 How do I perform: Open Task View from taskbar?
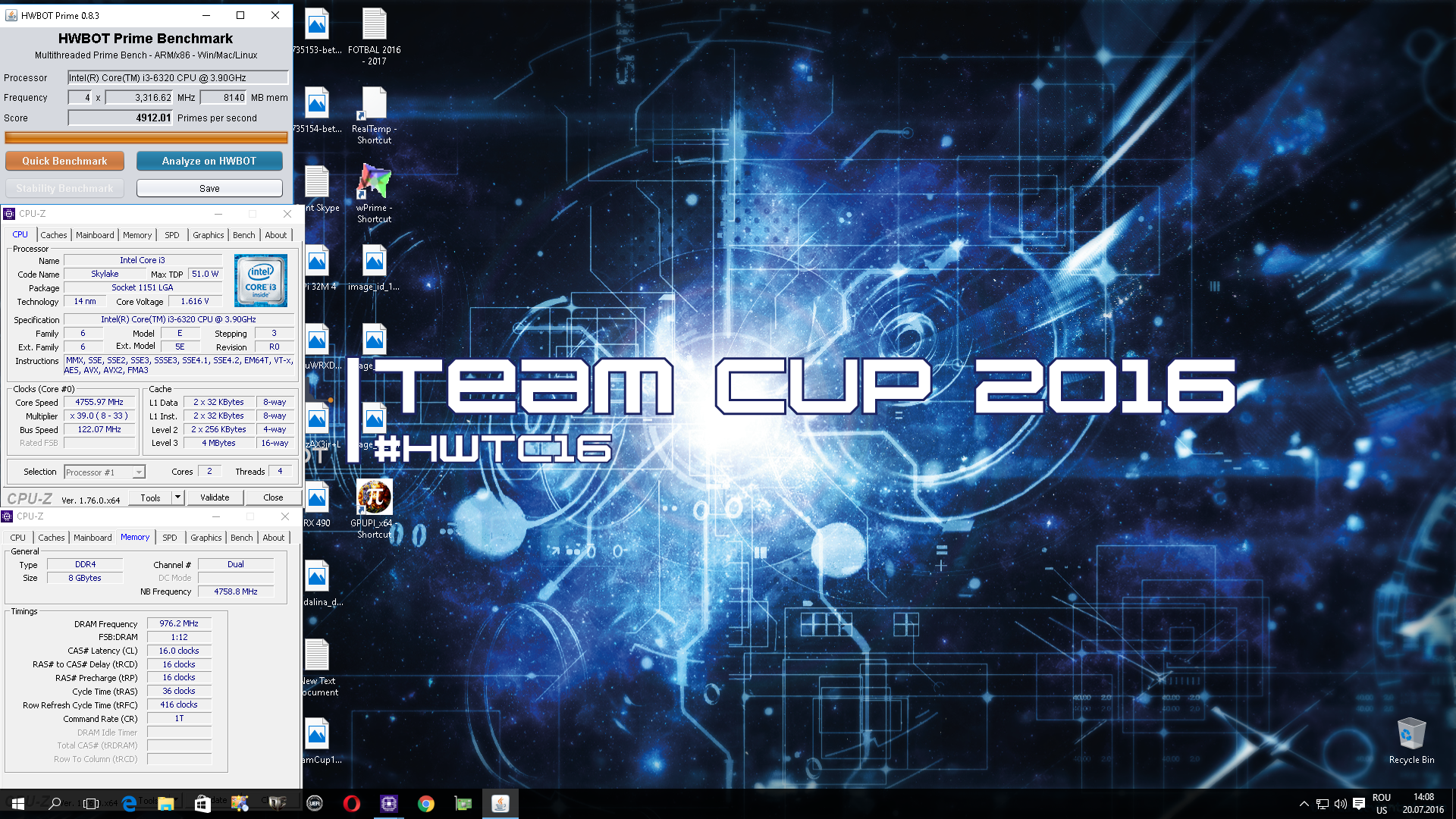91,804
